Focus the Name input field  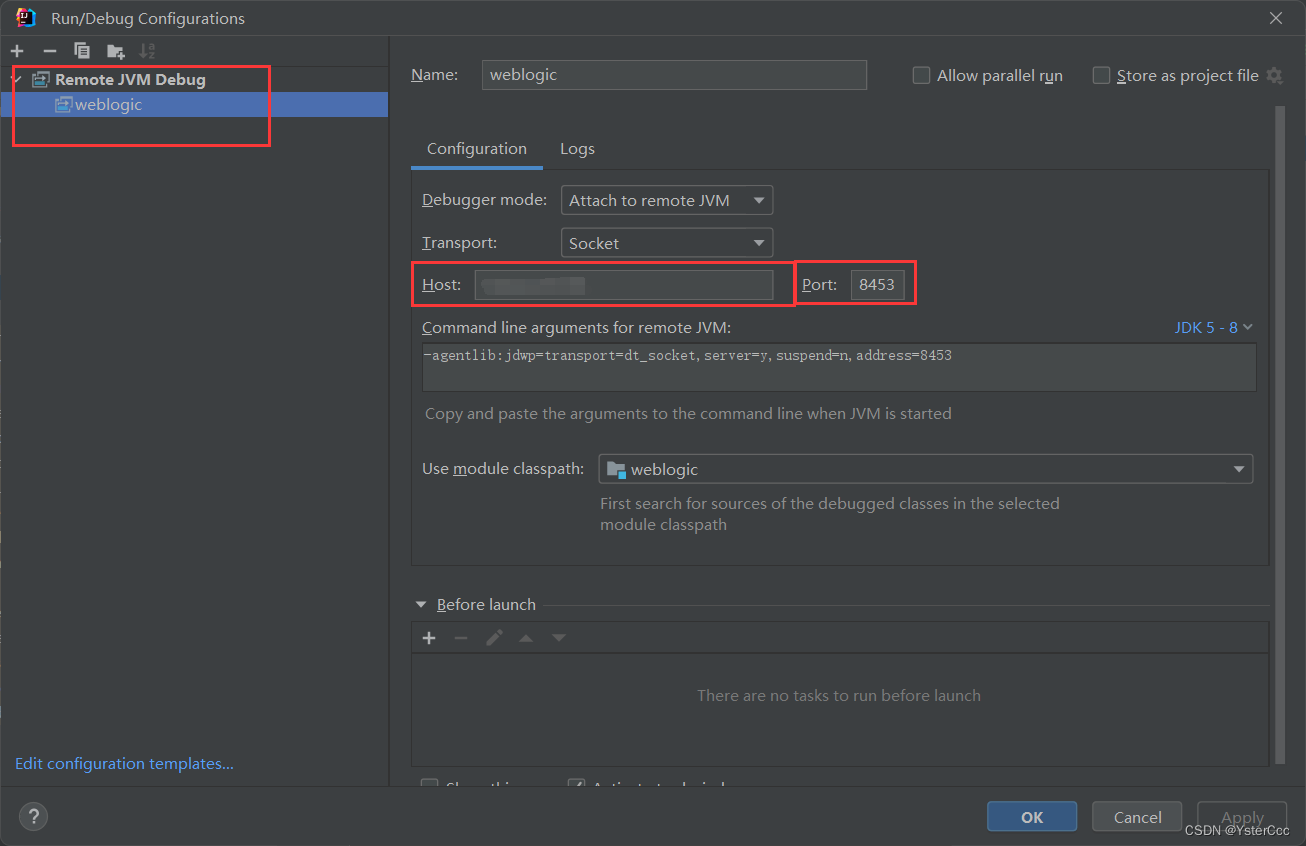(x=674, y=75)
